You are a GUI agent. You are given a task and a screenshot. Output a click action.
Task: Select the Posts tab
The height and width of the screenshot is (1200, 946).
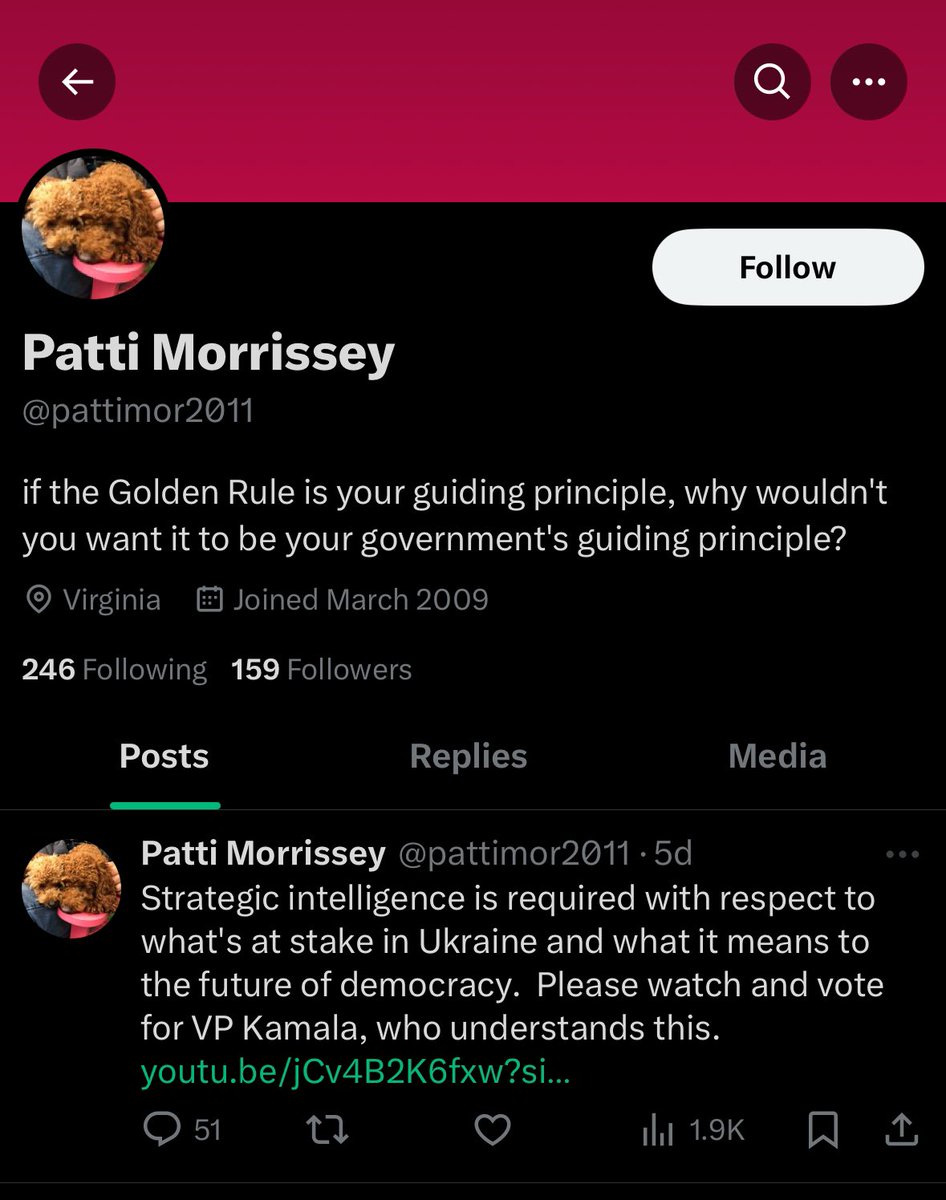(164, 757)
